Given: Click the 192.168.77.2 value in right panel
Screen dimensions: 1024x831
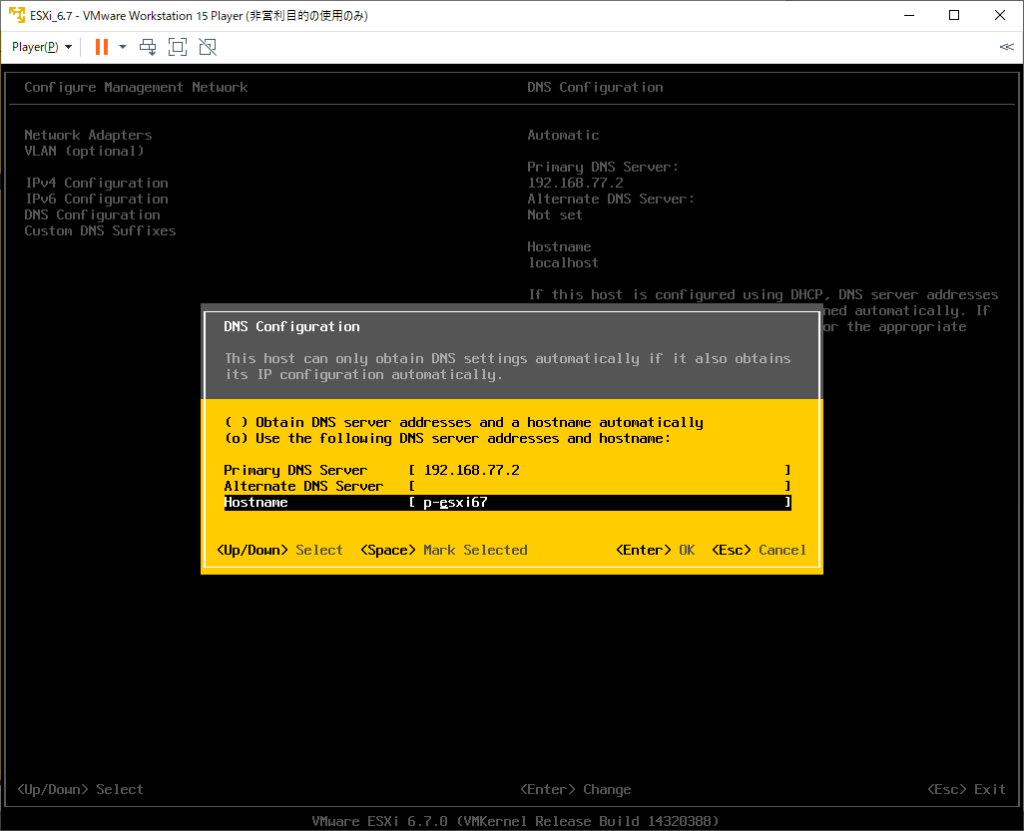Looking at the screenshot, I should click(575, 183).
